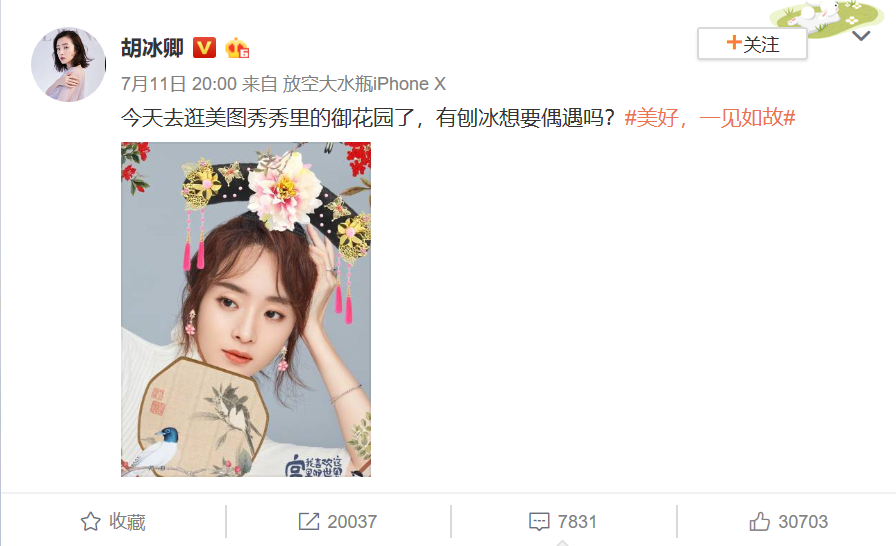Enlarge the posted portrait photo

point(246,310)
